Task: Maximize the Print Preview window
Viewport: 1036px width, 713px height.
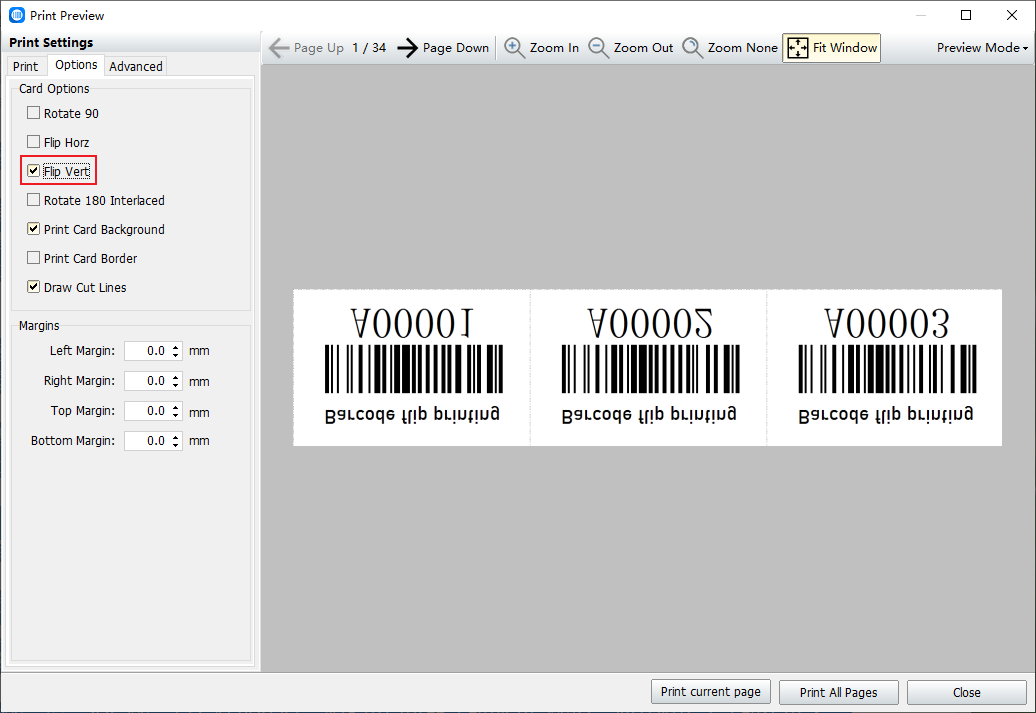Action: coord(966,15)
